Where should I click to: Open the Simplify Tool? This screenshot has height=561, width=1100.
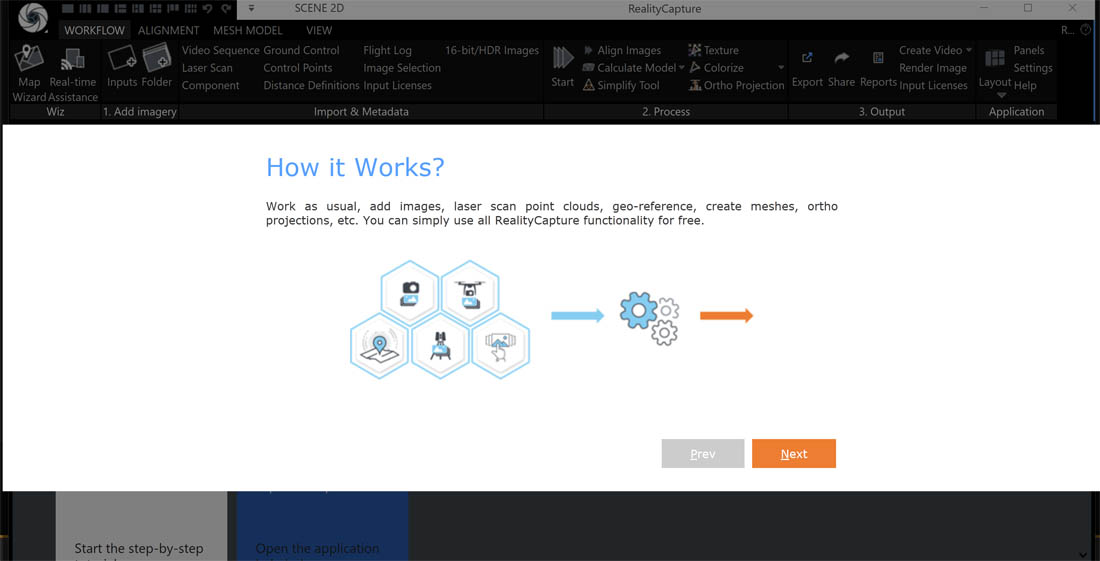coord(621,86)
